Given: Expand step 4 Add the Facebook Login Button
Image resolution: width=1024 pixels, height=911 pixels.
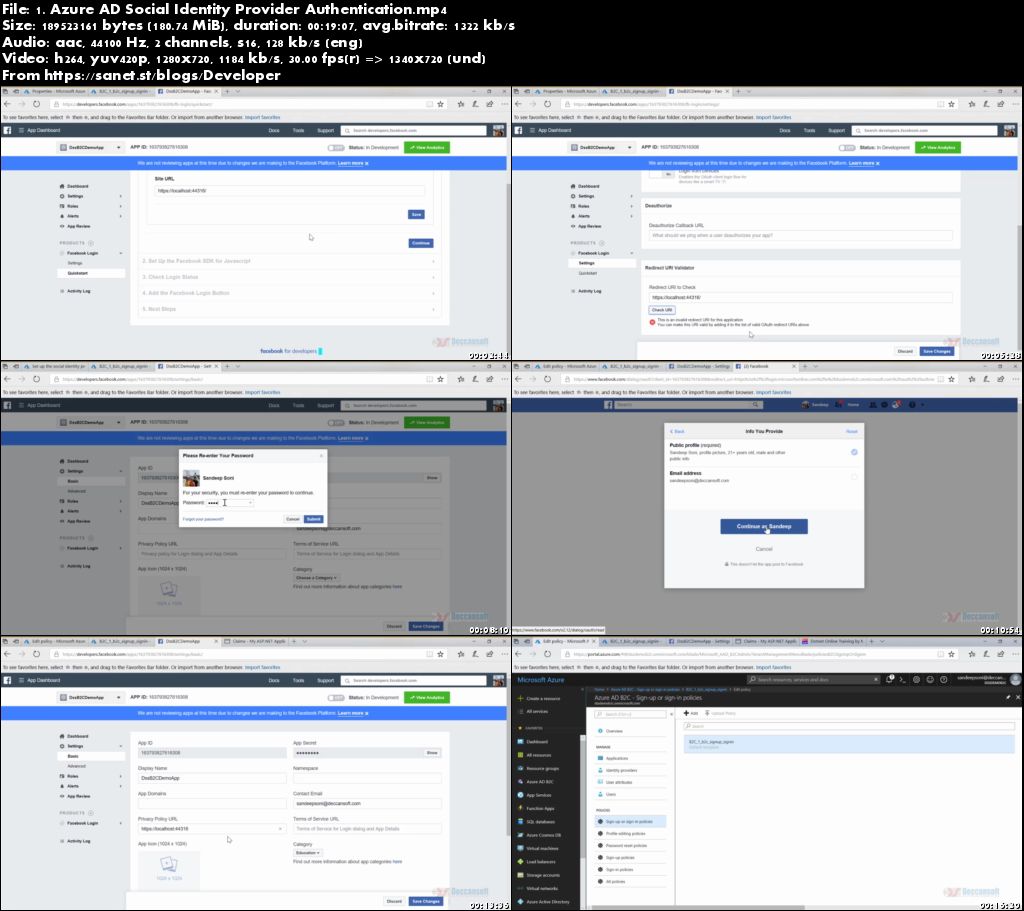Looking at the screenshot, I should pyautogui.click(x=289, y=293).
